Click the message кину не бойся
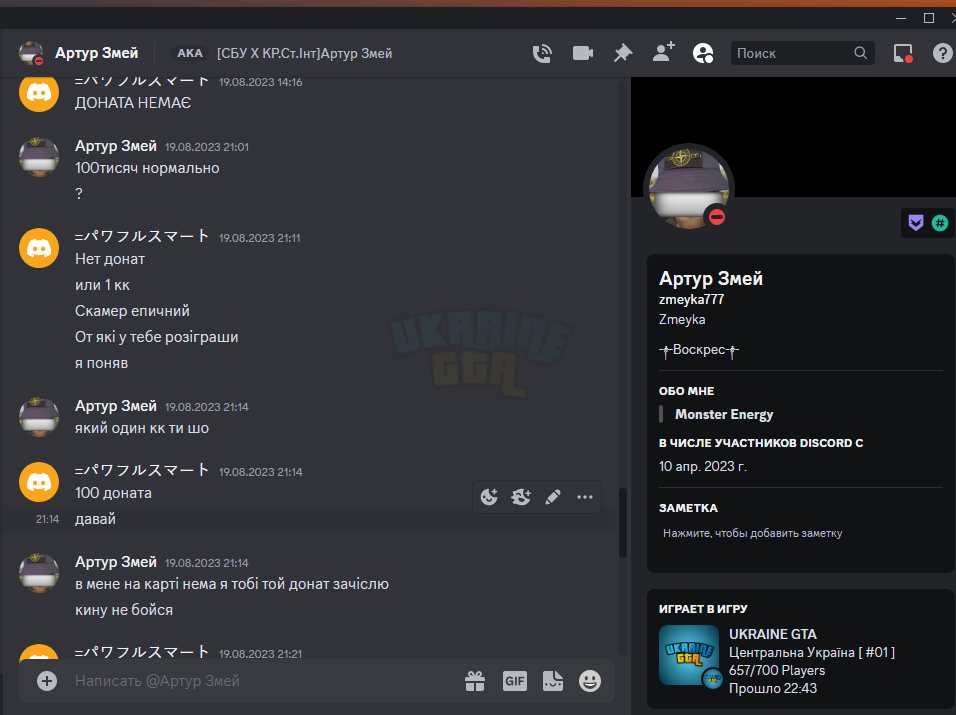This screenshot has width=956, height=715. point(124,610)
